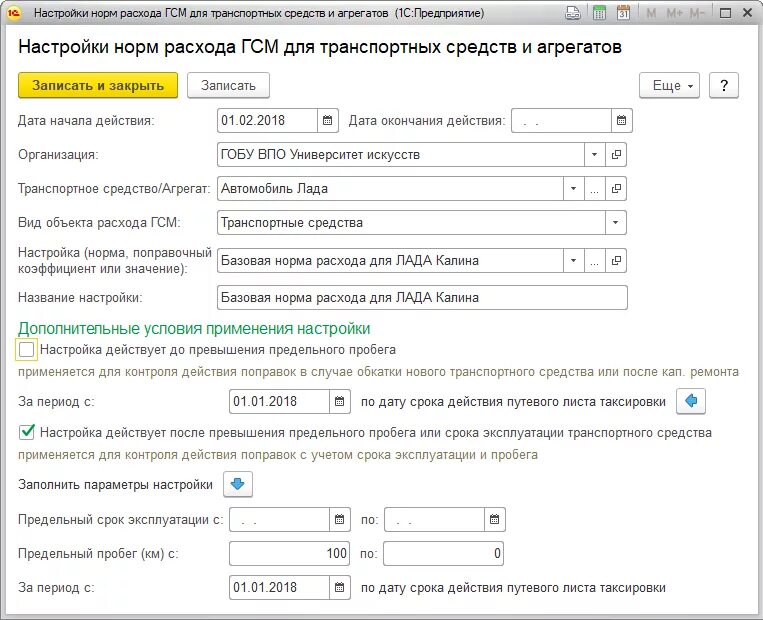
Task: Click the M memory button in title bar
Action: point(651,13)
